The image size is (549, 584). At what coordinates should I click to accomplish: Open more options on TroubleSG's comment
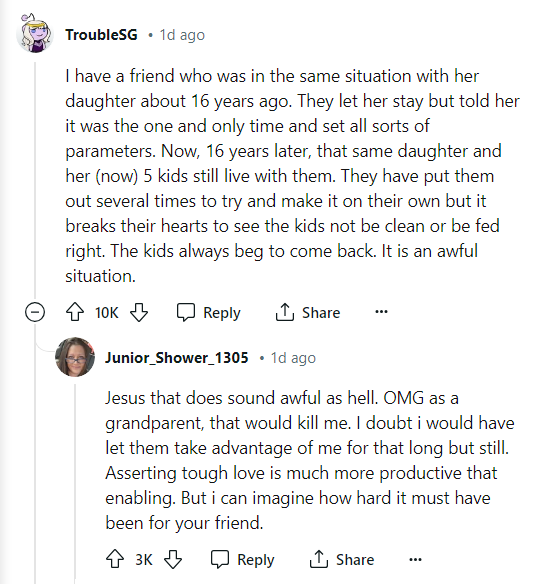click(x=381, y=312)
